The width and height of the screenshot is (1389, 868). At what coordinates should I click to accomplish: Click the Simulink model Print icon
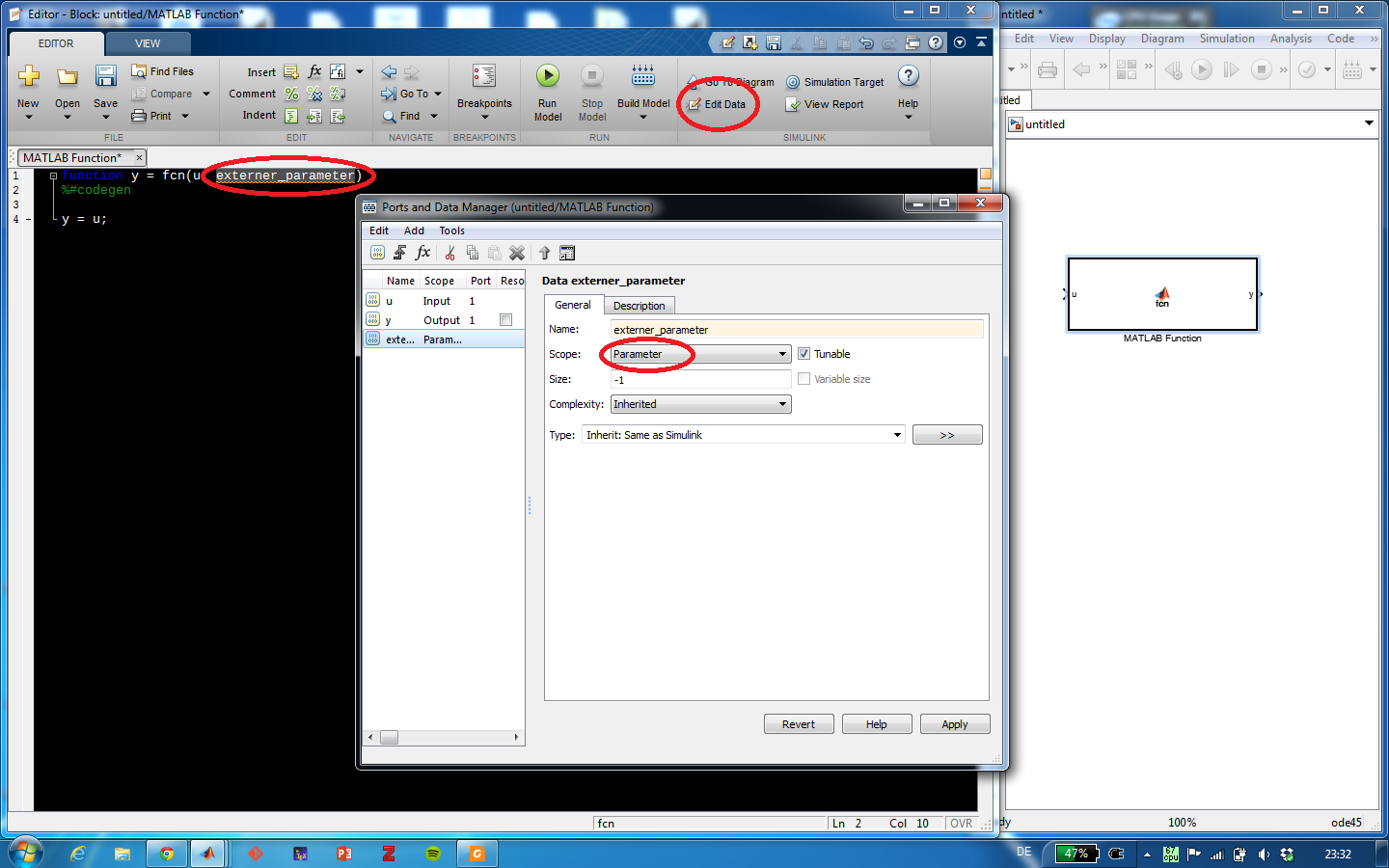tap(1048, 69)
